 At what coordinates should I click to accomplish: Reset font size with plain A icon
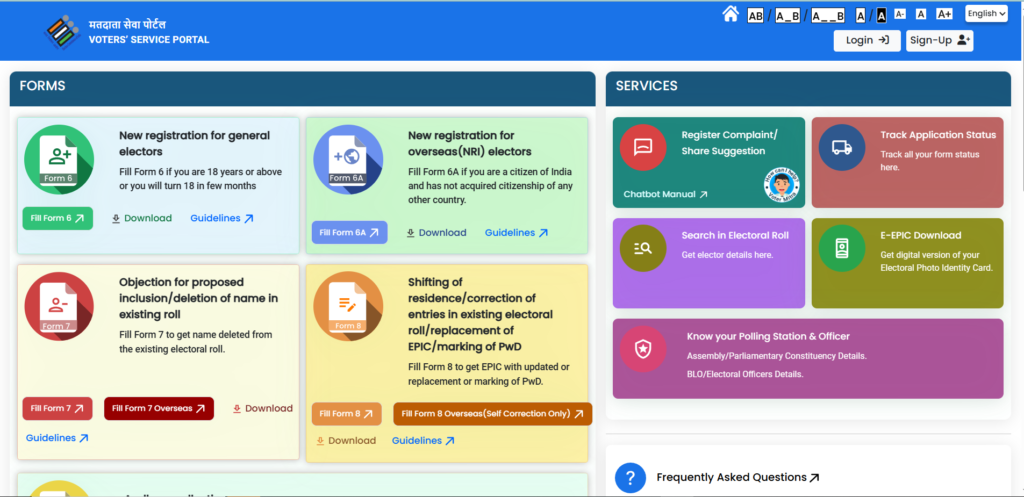(x=921, y=14)
